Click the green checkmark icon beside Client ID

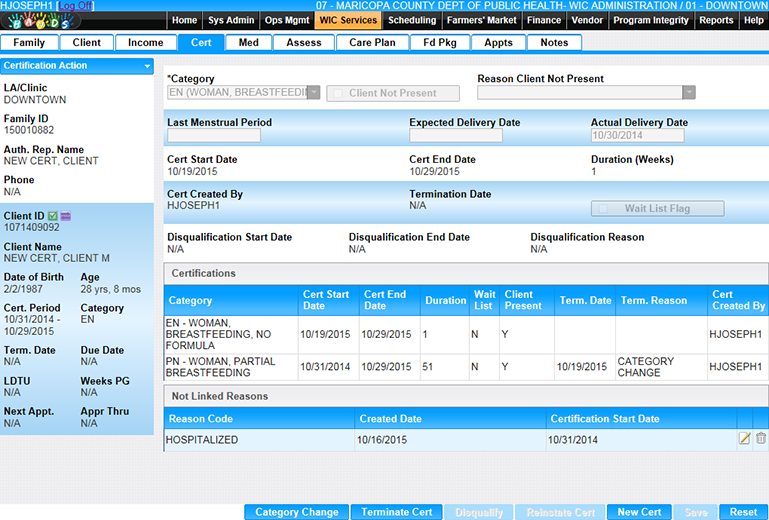[x=53, y=215]
